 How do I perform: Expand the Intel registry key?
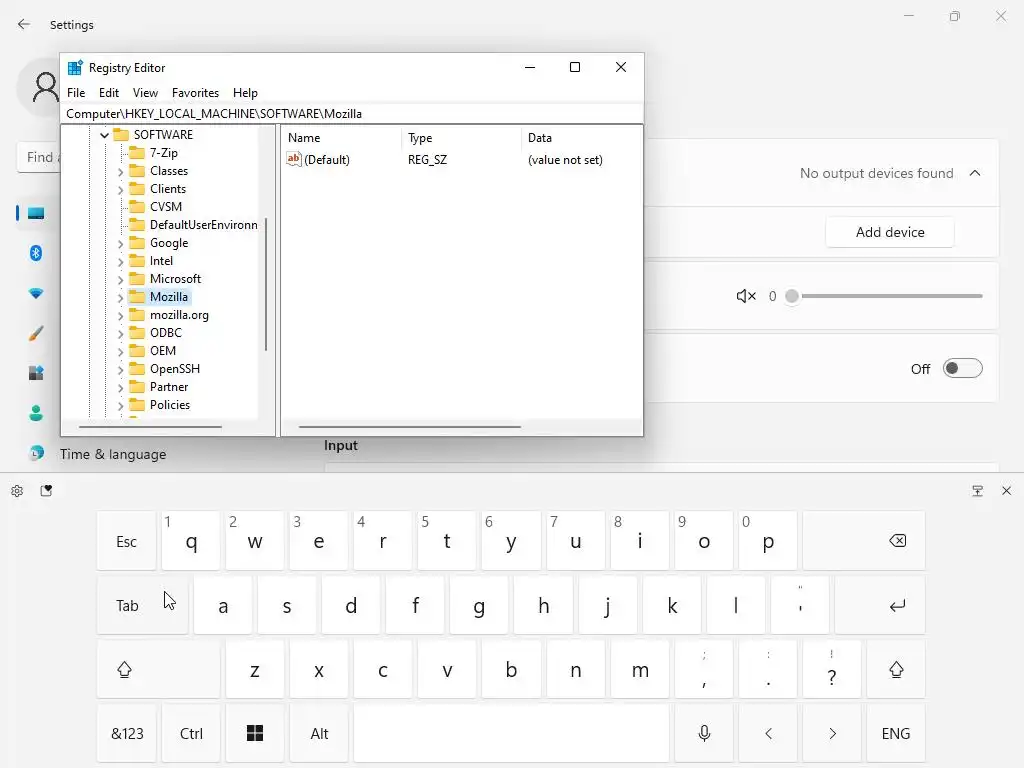click(120, 262)
